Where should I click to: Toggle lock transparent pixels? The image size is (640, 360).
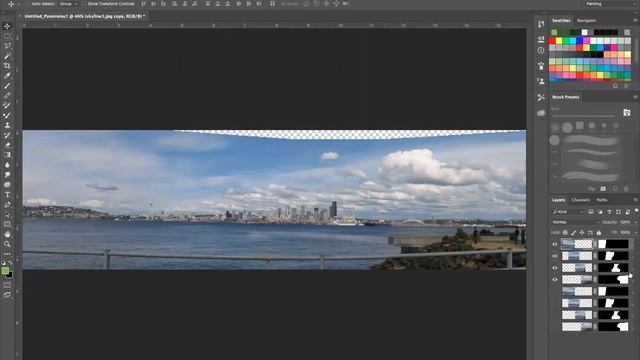[565, 233]
